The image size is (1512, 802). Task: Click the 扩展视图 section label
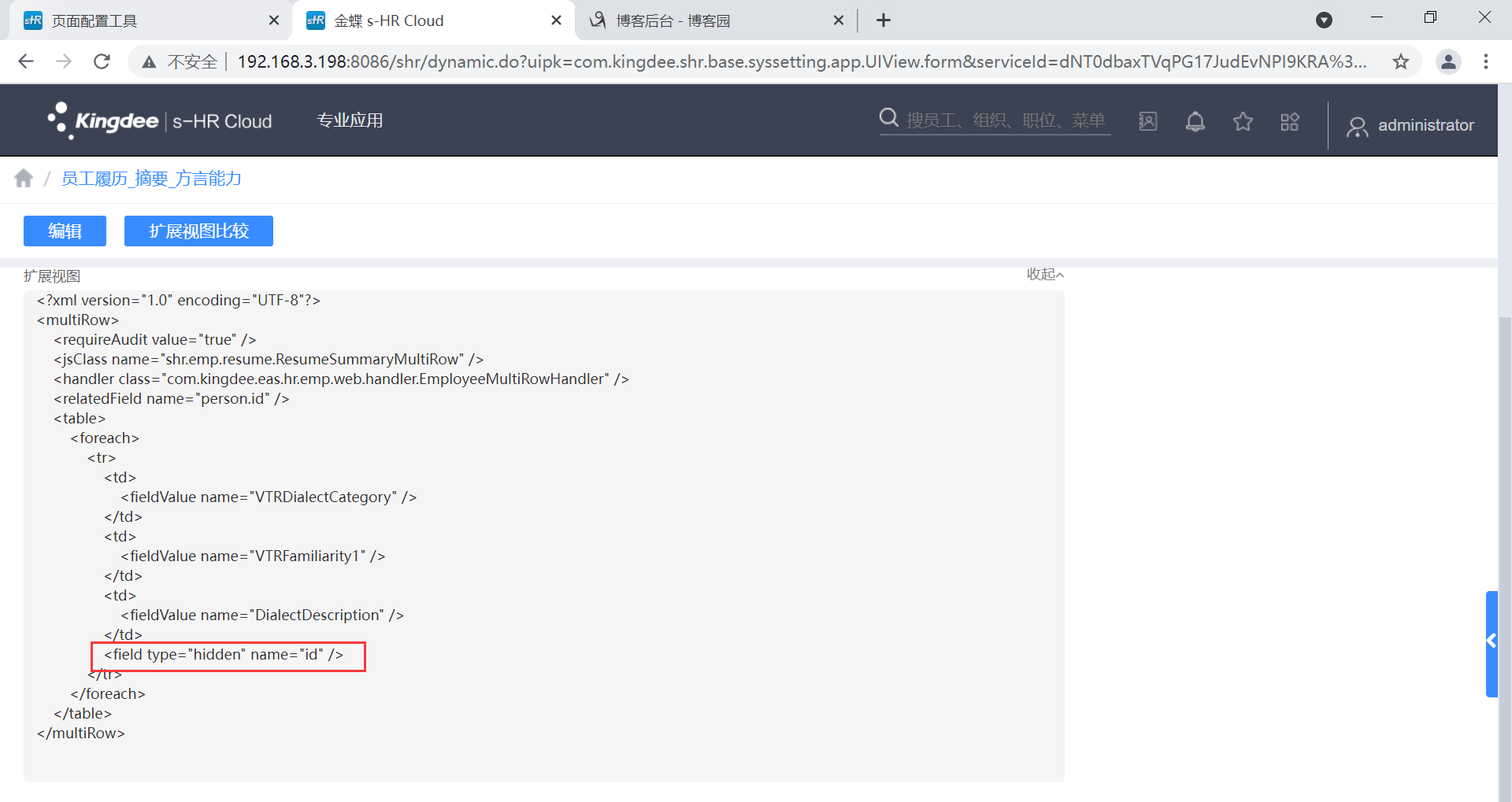[52, 276]
